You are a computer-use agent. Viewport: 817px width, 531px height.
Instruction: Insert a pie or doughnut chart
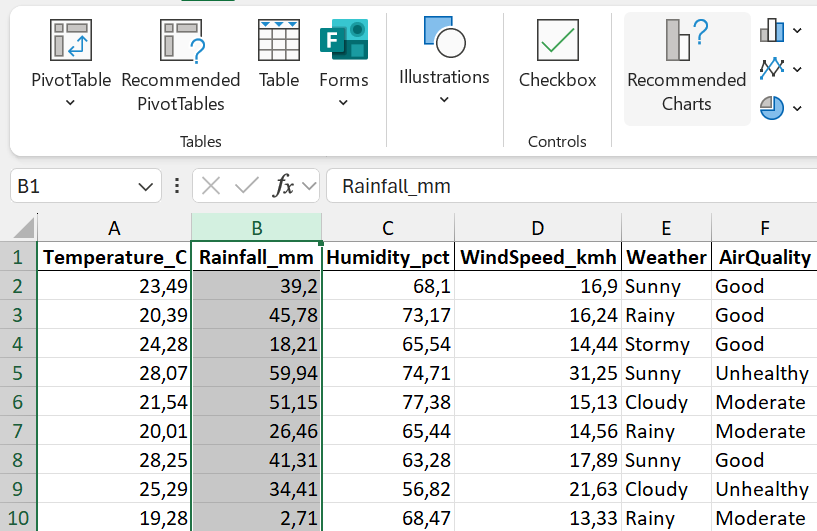(771, 107)
